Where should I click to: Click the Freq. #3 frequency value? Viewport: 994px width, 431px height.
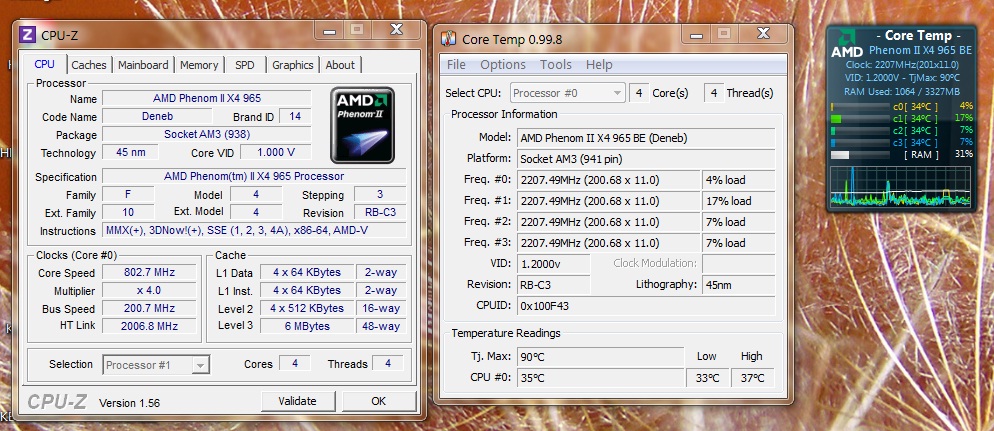coord(609,243)
